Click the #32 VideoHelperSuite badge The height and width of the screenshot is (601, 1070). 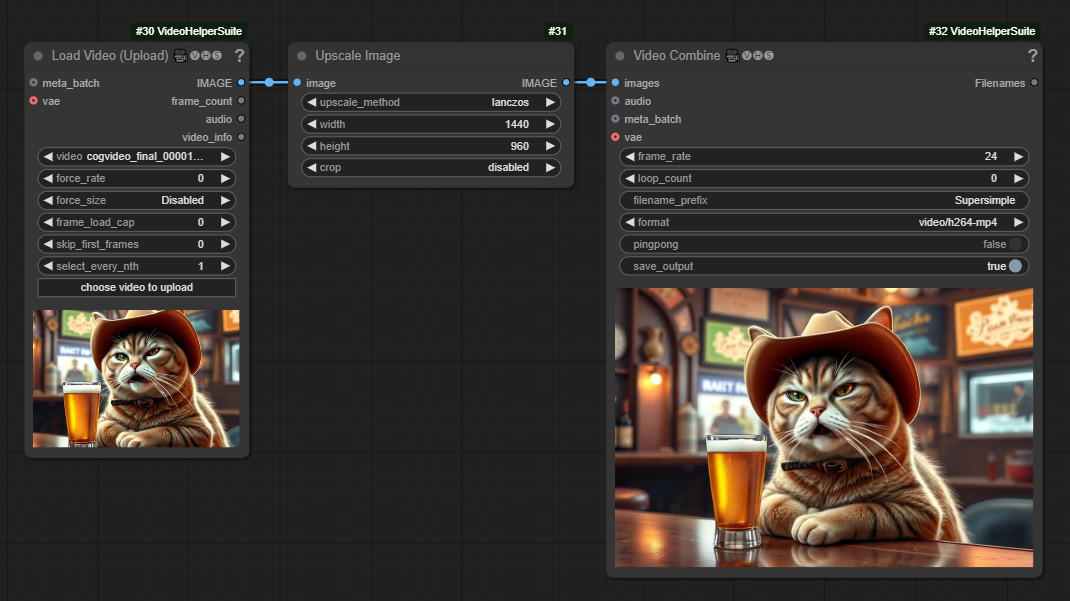click(x=982, y=32)
